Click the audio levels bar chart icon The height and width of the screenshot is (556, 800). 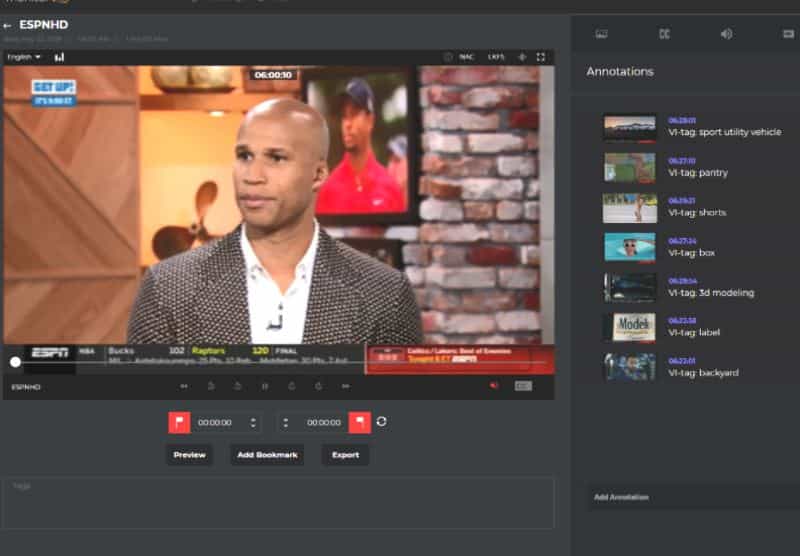coord(59,57)
